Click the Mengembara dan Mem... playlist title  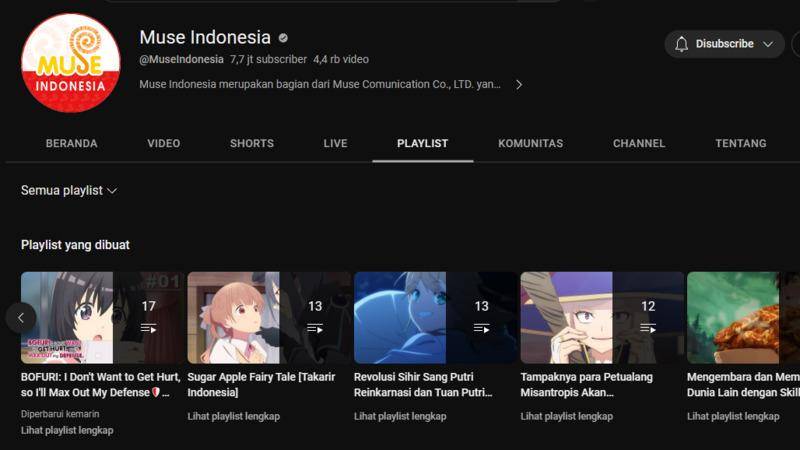pyautogui.click(x=743, y=385)
